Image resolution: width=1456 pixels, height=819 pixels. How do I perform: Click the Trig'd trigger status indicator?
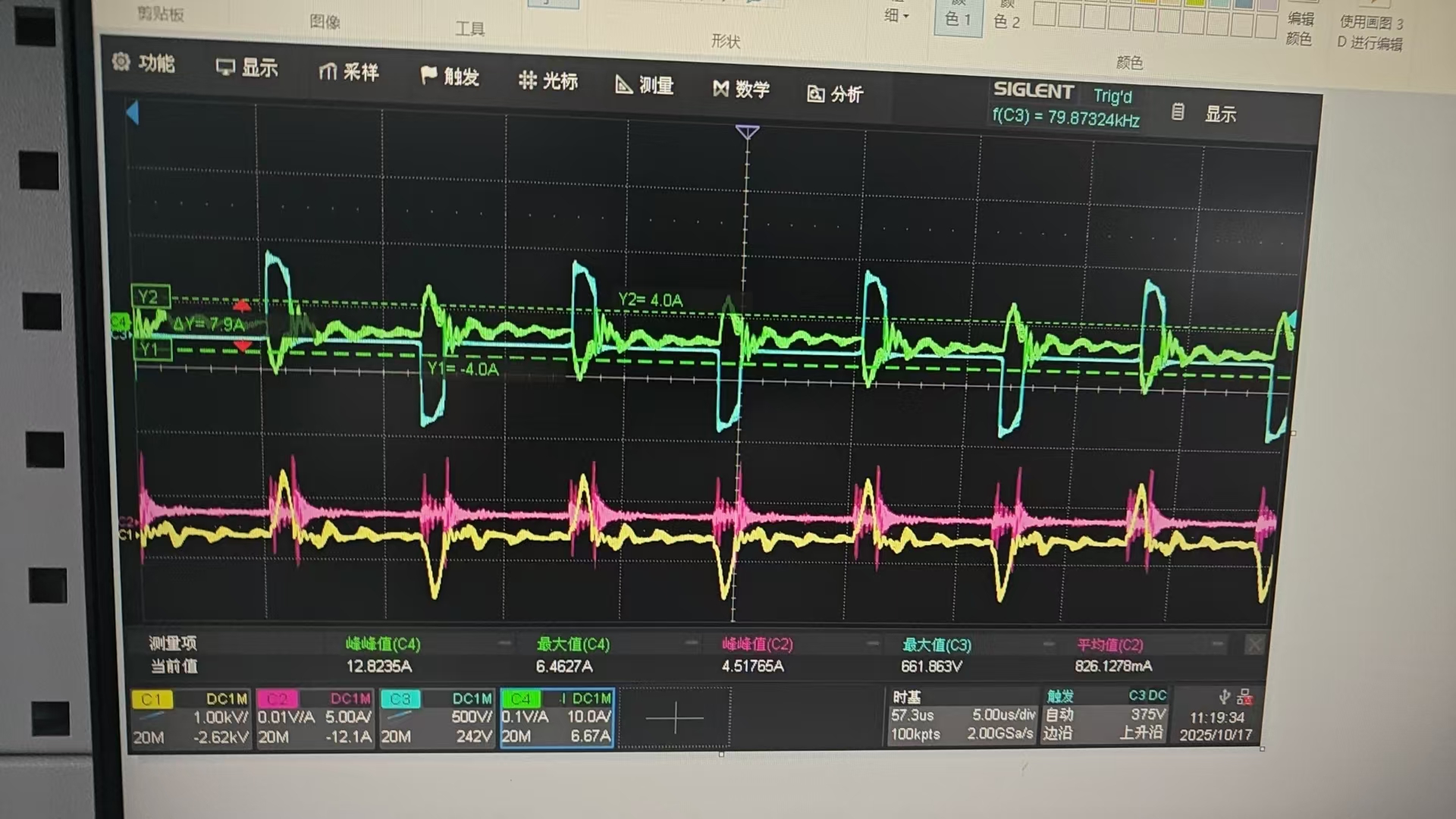(1112, 96)
